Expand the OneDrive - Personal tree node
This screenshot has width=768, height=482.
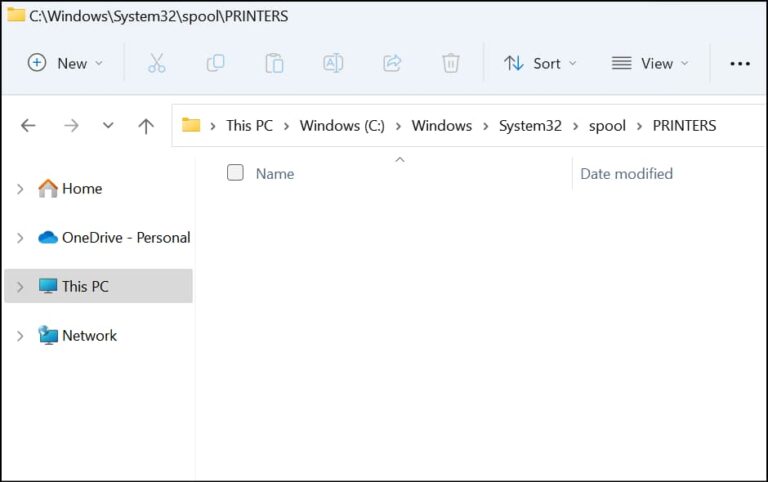20,238
